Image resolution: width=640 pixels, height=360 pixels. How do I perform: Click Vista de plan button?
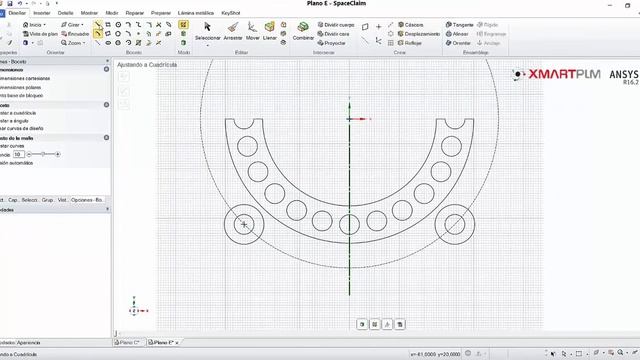coord(40,34)
